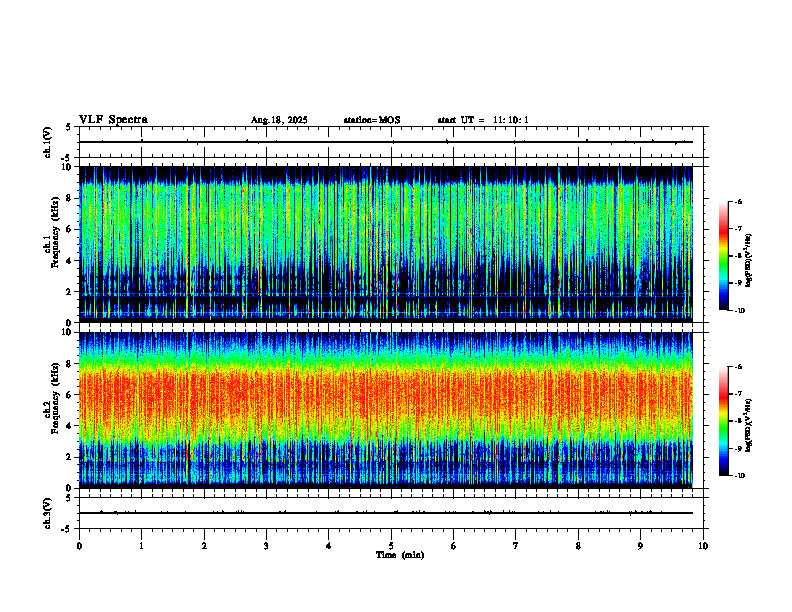The image size is (792, 612).
Task: Click the ch.2 spectrogram color scale bar
Action: click(723, 421)
